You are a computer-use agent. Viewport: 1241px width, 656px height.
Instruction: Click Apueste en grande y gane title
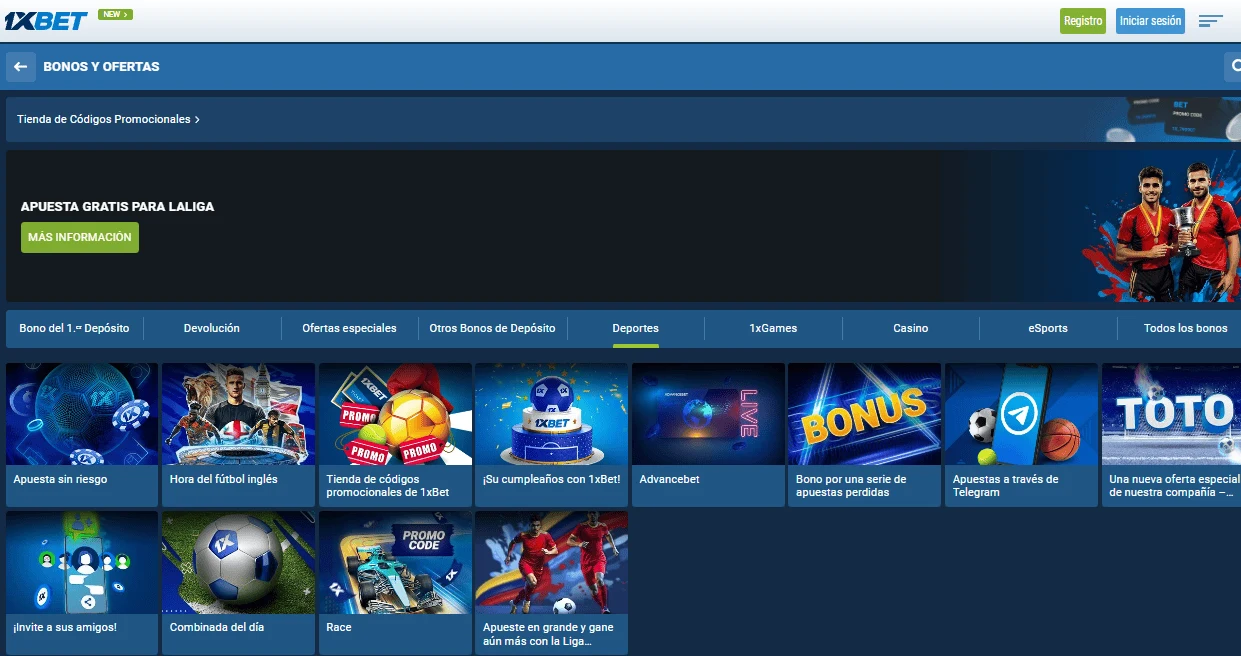pos(548,634)
